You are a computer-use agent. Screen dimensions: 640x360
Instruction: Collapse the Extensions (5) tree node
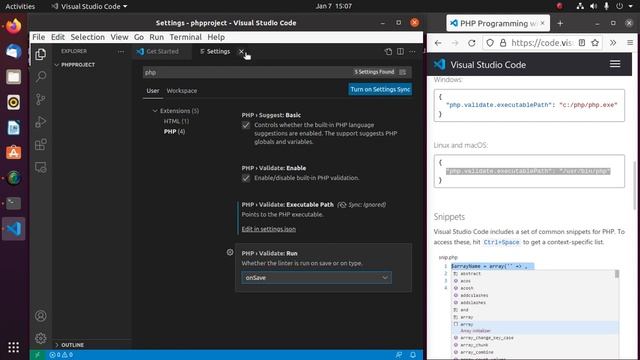point(155,111)
